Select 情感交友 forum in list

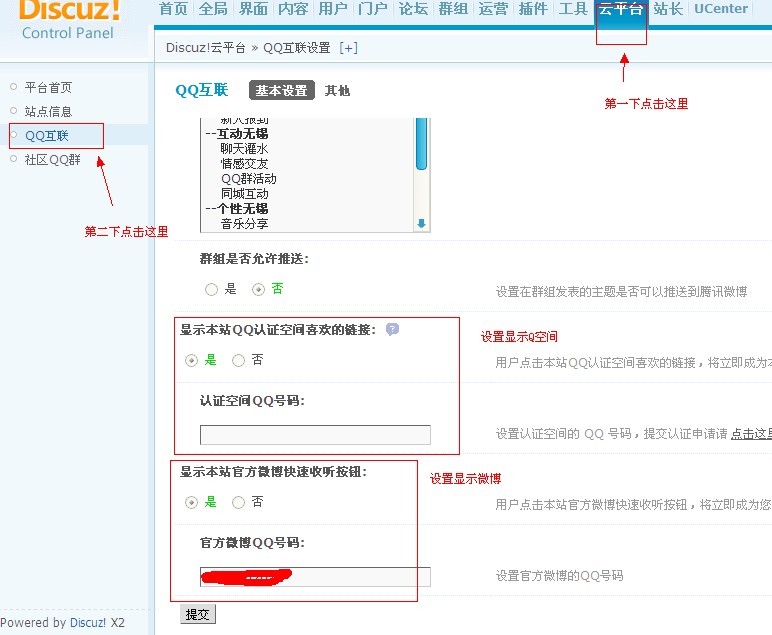pyautogui.click(x=244, y=163)
